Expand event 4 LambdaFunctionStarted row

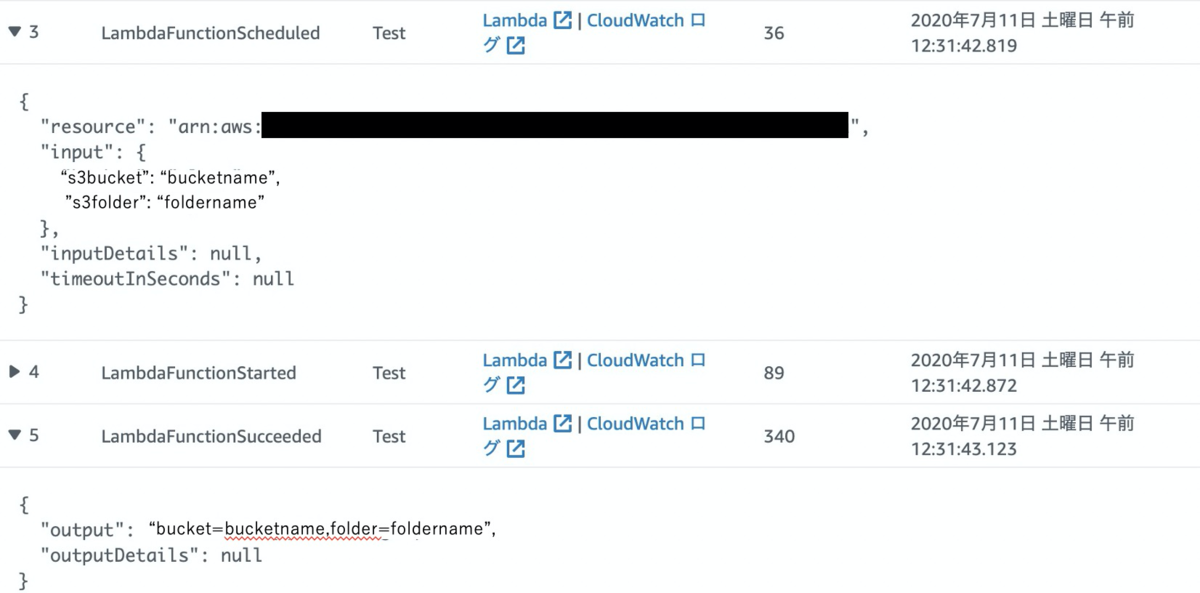(x=14, y=372)
